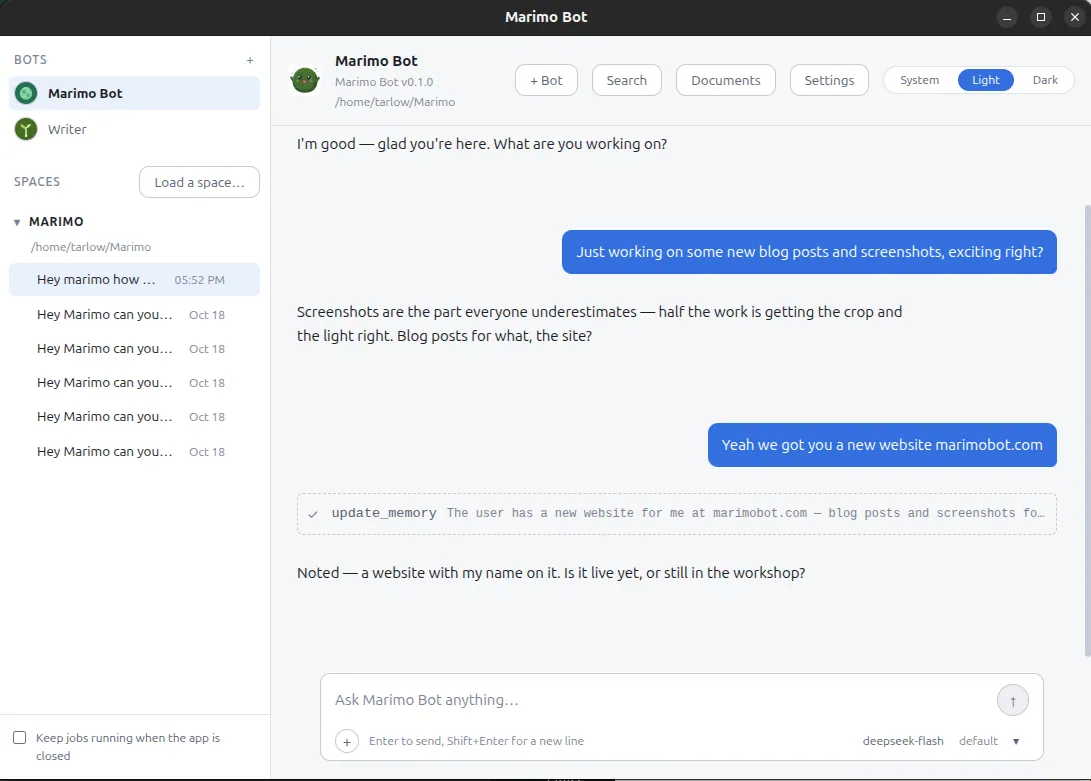Click the Marimo Bot avatar in the header
The width and height of the screenshot is (1091, 781).
point(305,81)
